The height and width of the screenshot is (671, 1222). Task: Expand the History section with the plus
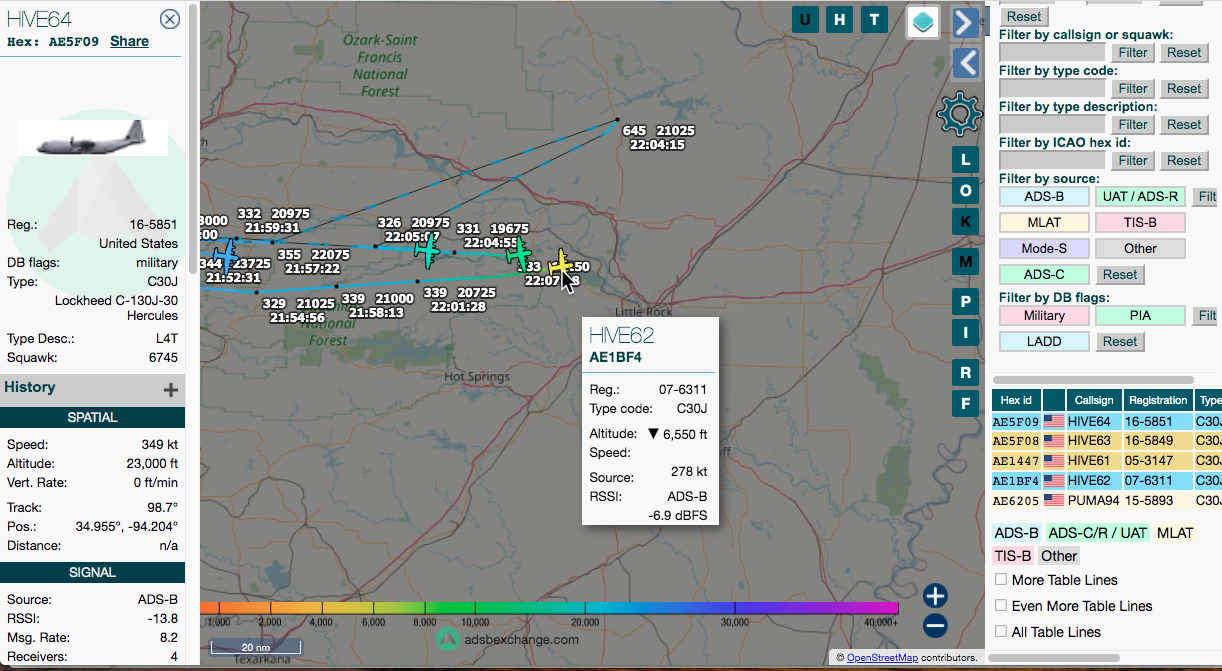(x=171, y=390)
